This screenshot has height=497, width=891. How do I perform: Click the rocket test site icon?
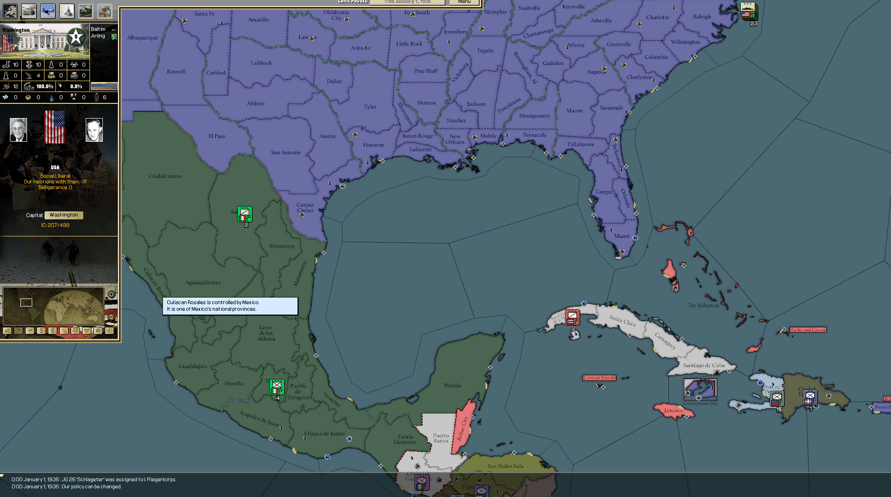coord(51,65)
